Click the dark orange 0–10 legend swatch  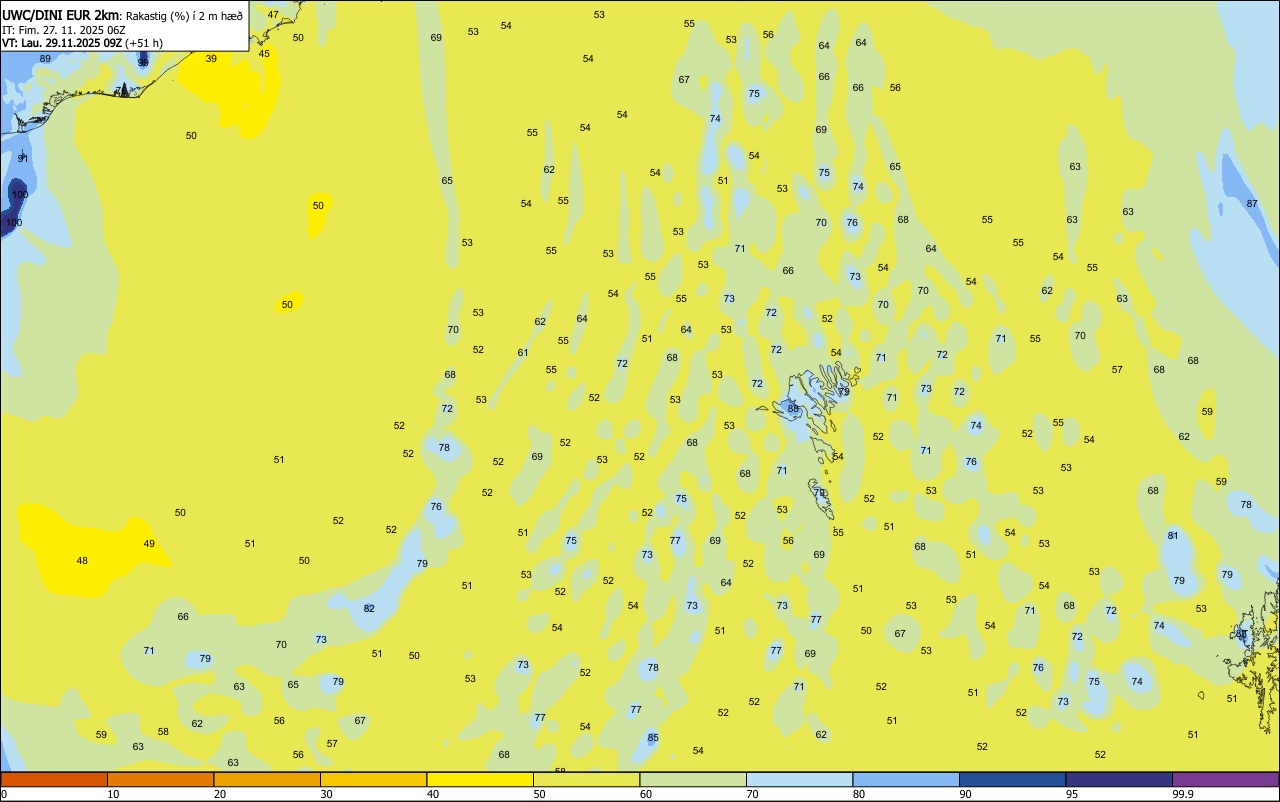click(x=54, y=779)
